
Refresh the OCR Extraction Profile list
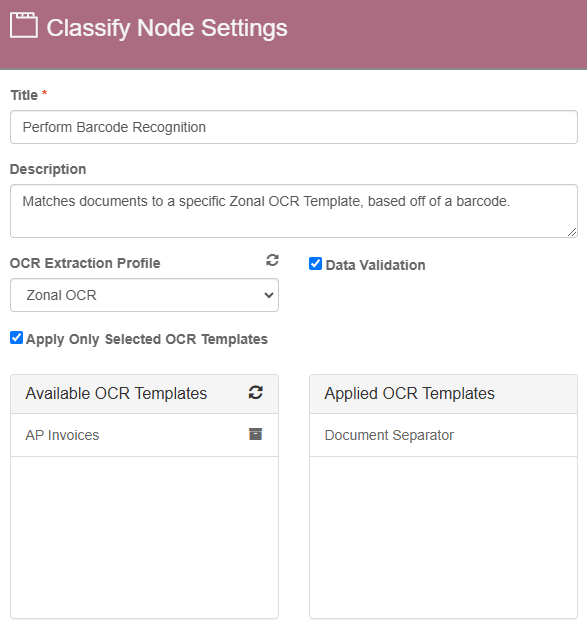pyautogui.click(x=272, y=260)
